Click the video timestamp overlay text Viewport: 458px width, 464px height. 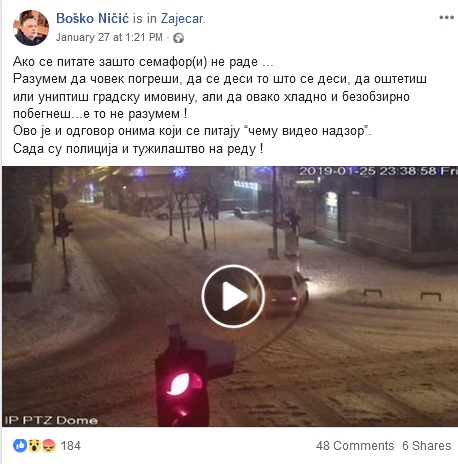pyautogui.click(x=378, y=171)
